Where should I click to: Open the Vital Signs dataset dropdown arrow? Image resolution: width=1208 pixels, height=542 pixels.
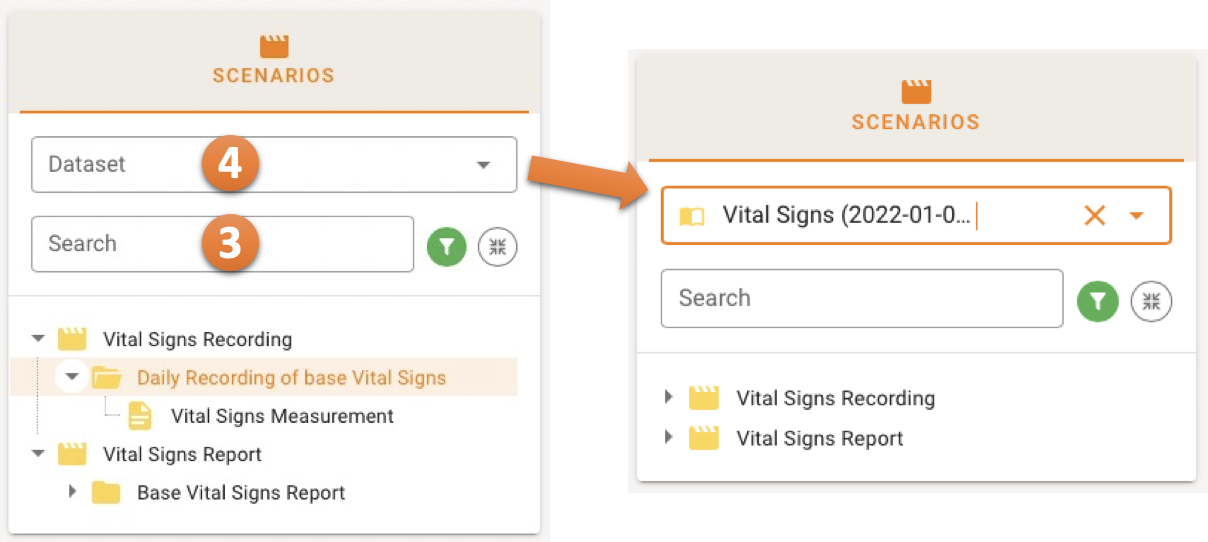(1137, 215)
